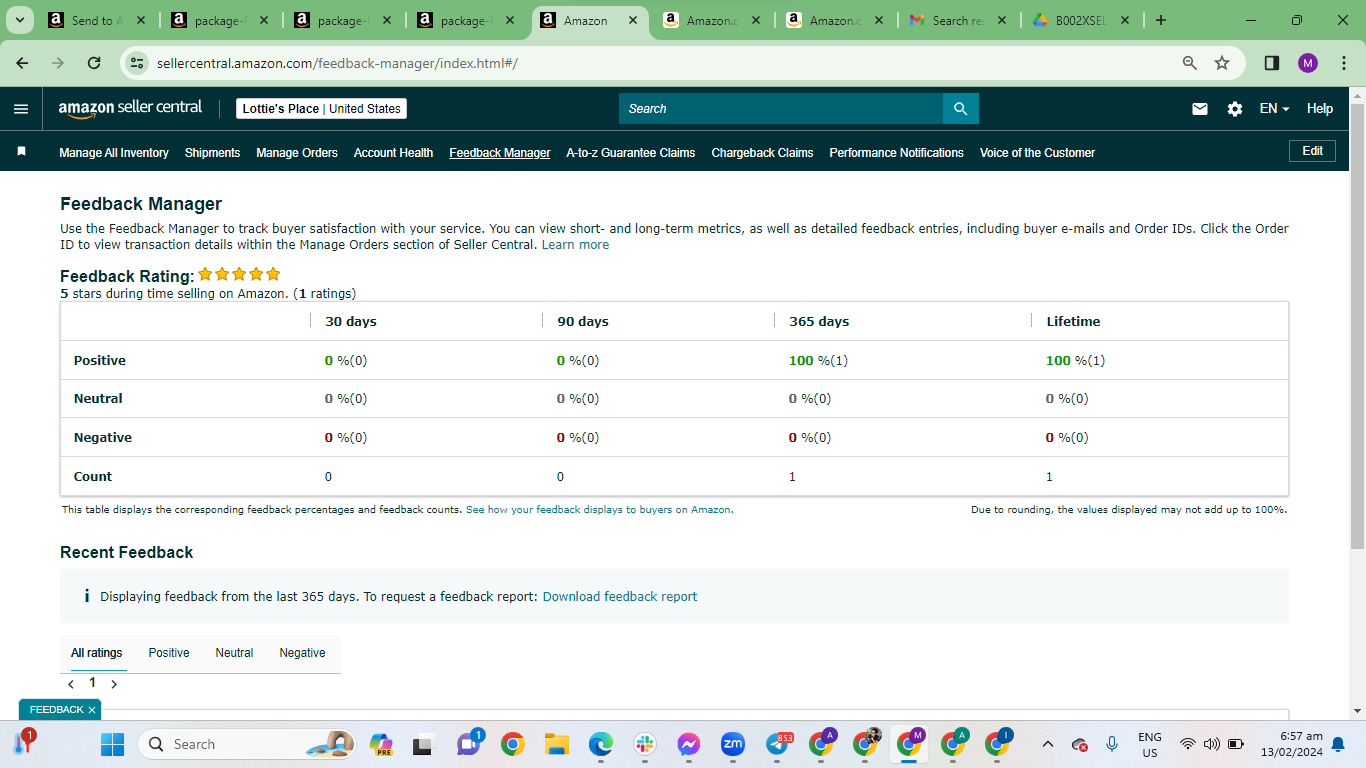Image resolution: width=1366 pixels, height=768 pixels.
Task: Click the zoom magnifier icon in address bar
Action: (1190, 63)
